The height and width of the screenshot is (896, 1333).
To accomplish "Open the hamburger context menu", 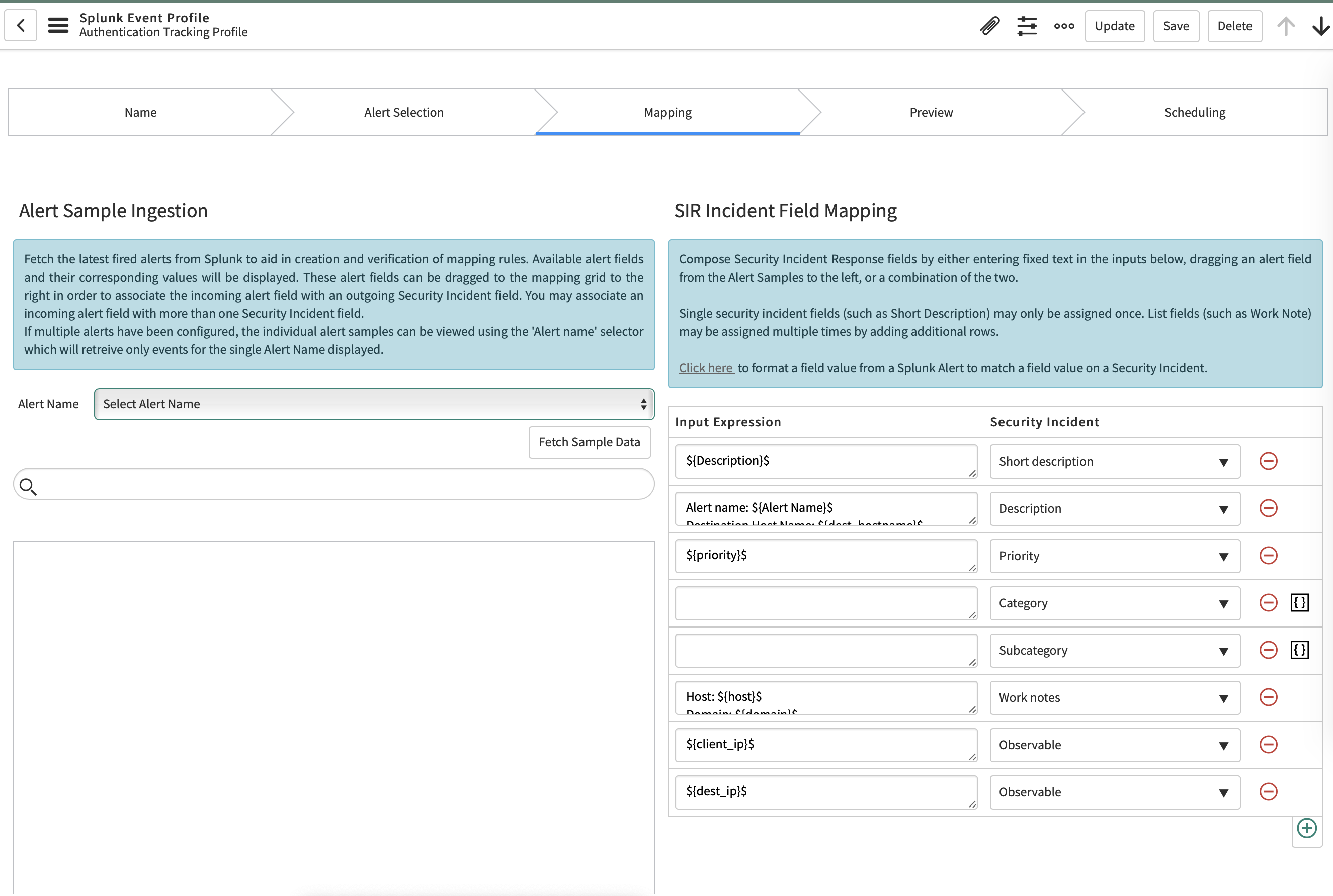I will [x=58, y=25].
